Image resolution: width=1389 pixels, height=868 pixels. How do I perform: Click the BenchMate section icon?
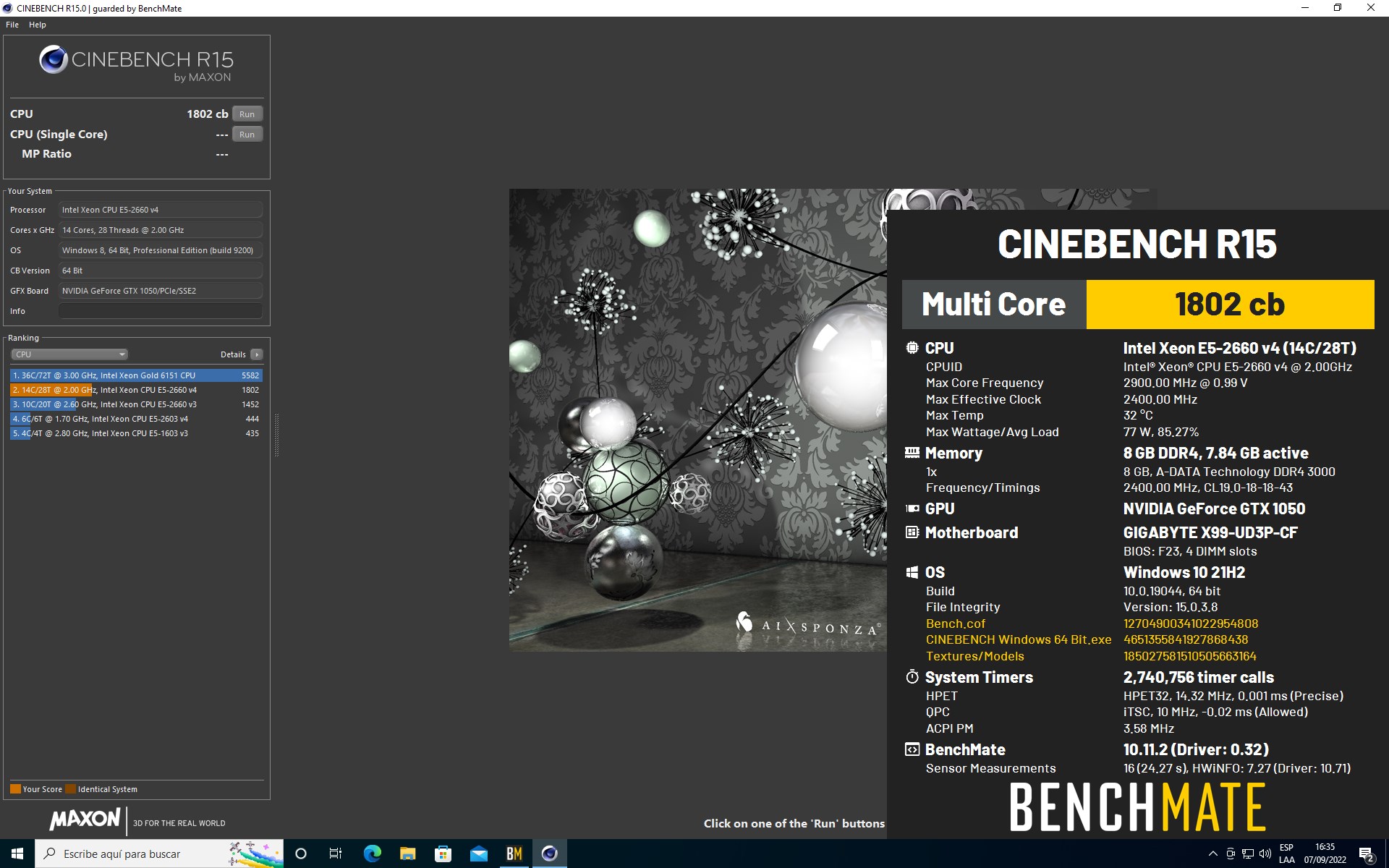click(912, 749)
